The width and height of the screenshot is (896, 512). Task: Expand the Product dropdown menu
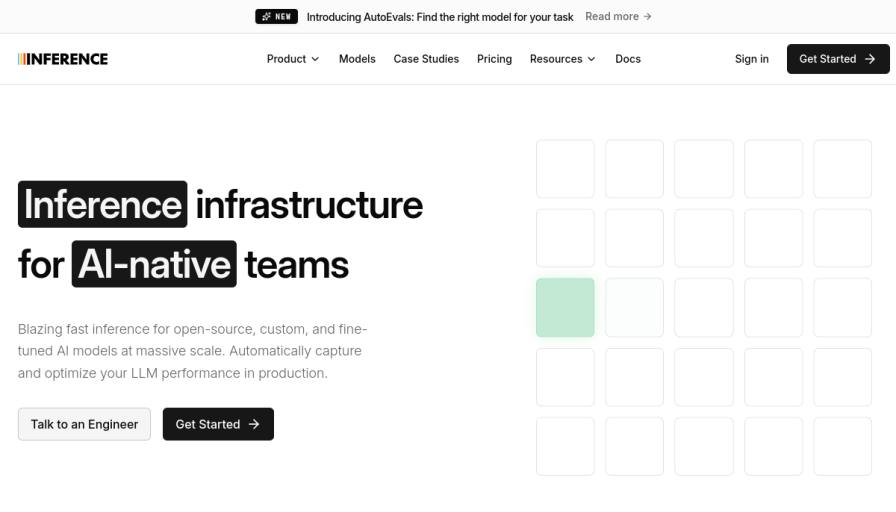coord(293,59)
